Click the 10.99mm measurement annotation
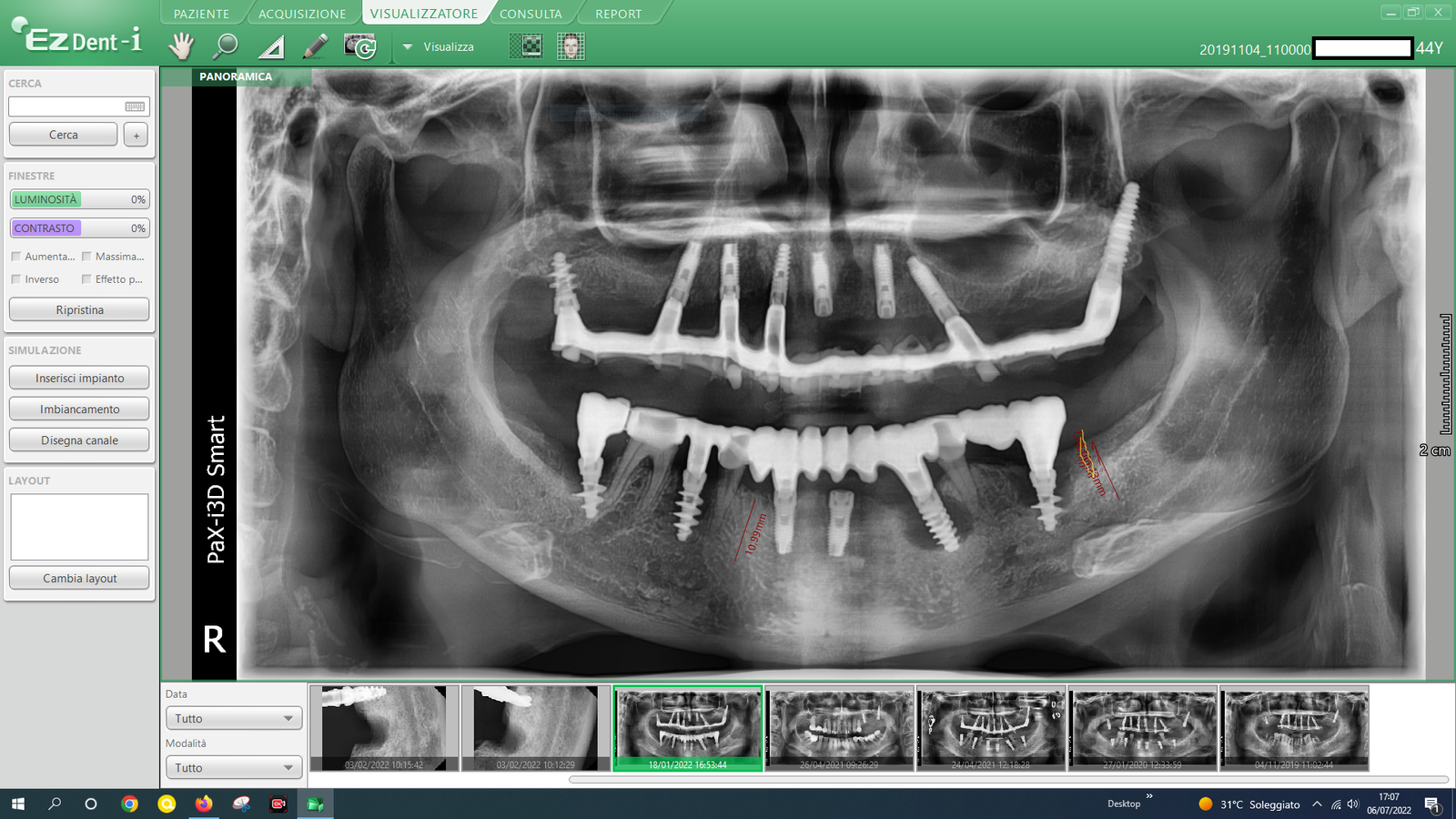Viewport: 1456px width, 819px height. [x=755, y=534]
